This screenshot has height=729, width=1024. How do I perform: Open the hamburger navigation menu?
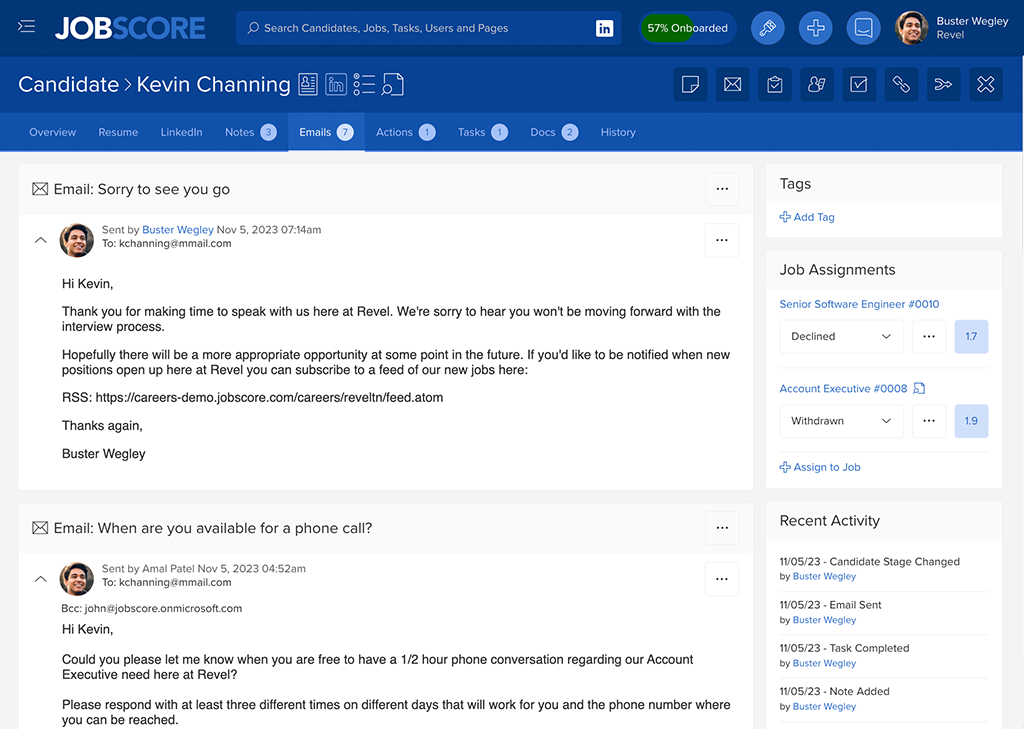click(x=26, y=27)
